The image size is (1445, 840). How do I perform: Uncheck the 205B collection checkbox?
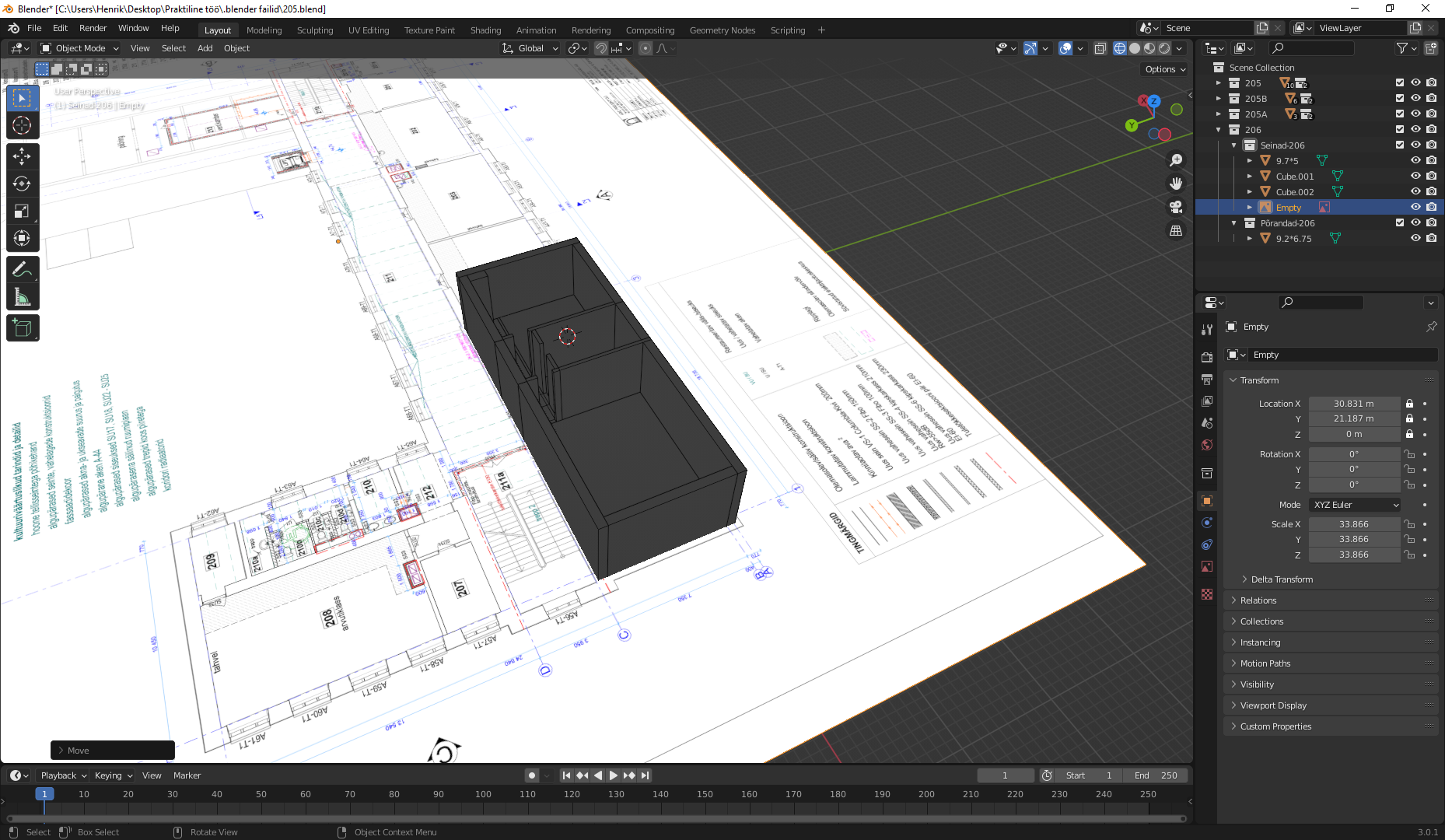(1400, 98)
